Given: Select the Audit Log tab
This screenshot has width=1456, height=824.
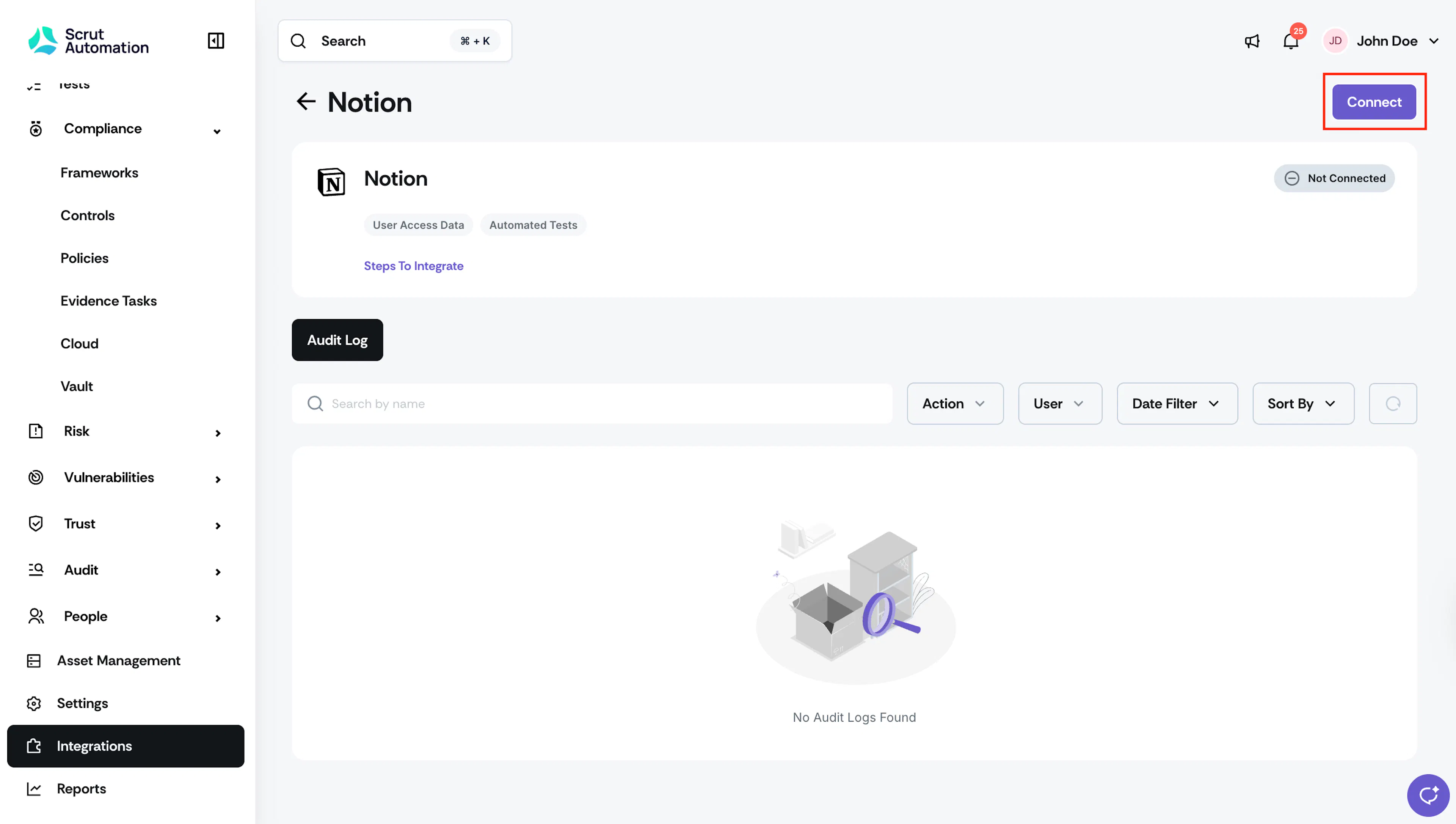Looking at the screenshot, I should click(337, 340).
